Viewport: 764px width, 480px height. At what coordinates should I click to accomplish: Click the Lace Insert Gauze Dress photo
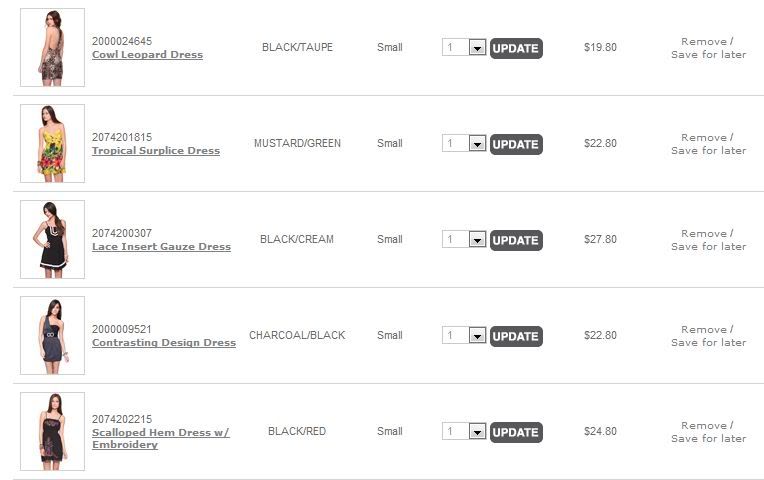[x=52, y=240]
